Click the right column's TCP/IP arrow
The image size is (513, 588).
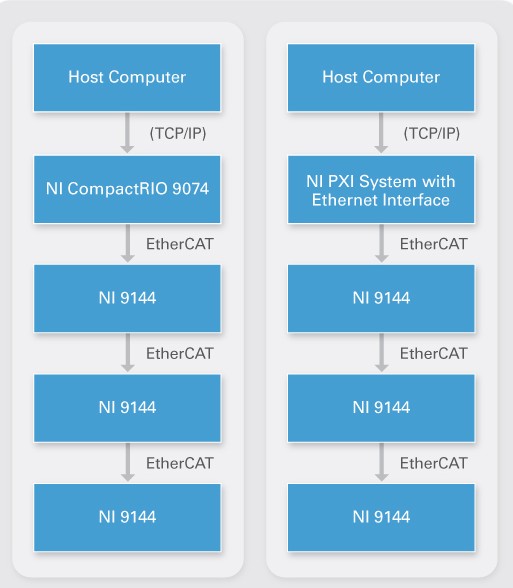coord(381,133)
